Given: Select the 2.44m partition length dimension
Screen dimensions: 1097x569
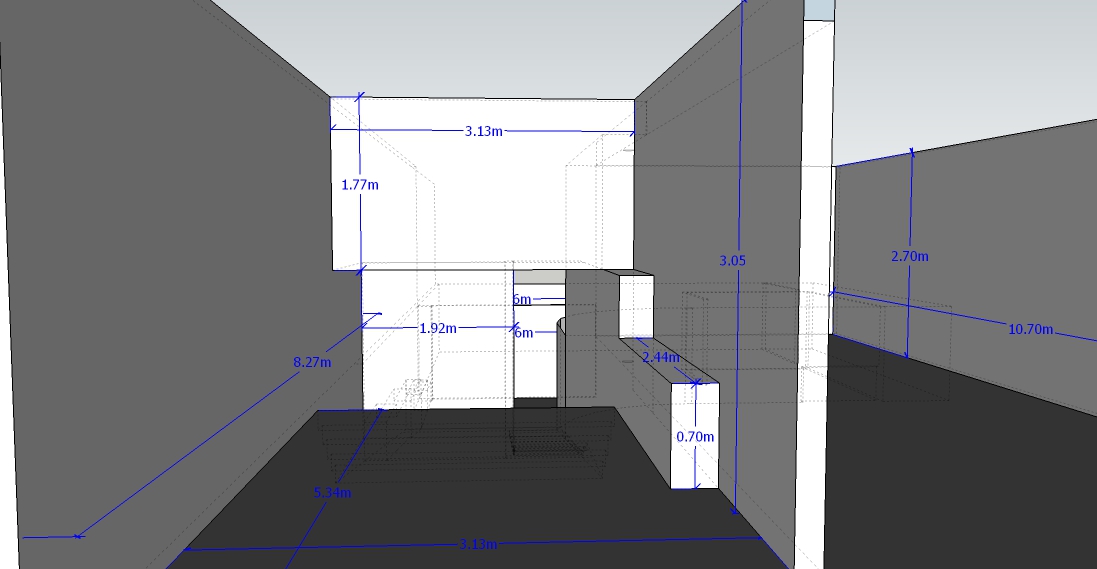Looking at the screenshot, I should (x=660, y=357).
